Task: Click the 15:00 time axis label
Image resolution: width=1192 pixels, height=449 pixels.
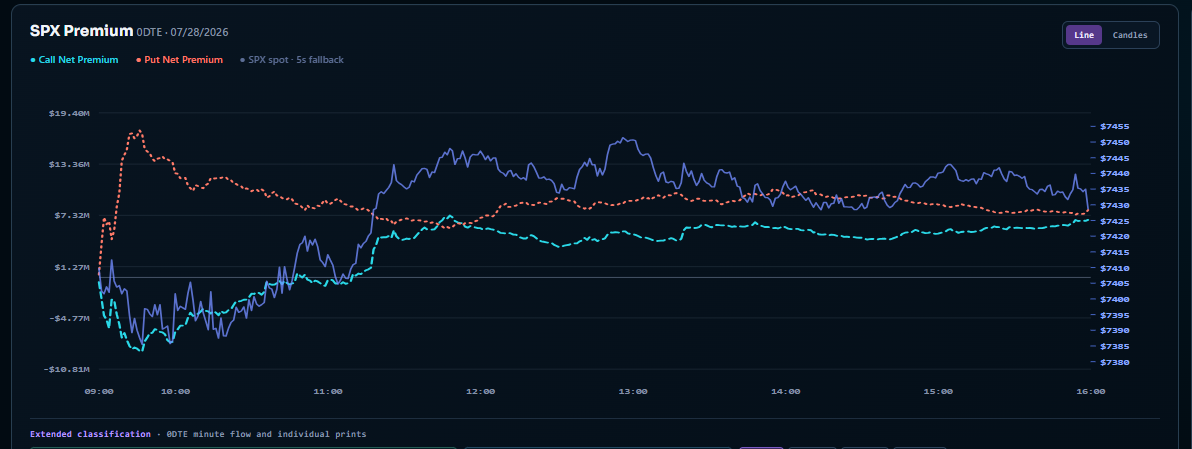Action: [x=938, y=392]
